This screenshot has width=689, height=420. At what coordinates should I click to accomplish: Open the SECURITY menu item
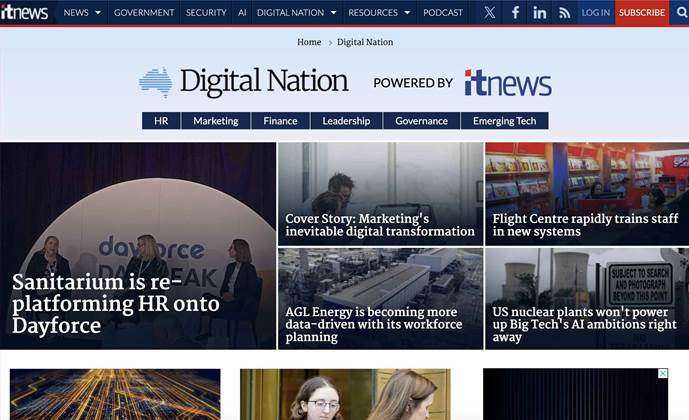[x=206, y=13]
